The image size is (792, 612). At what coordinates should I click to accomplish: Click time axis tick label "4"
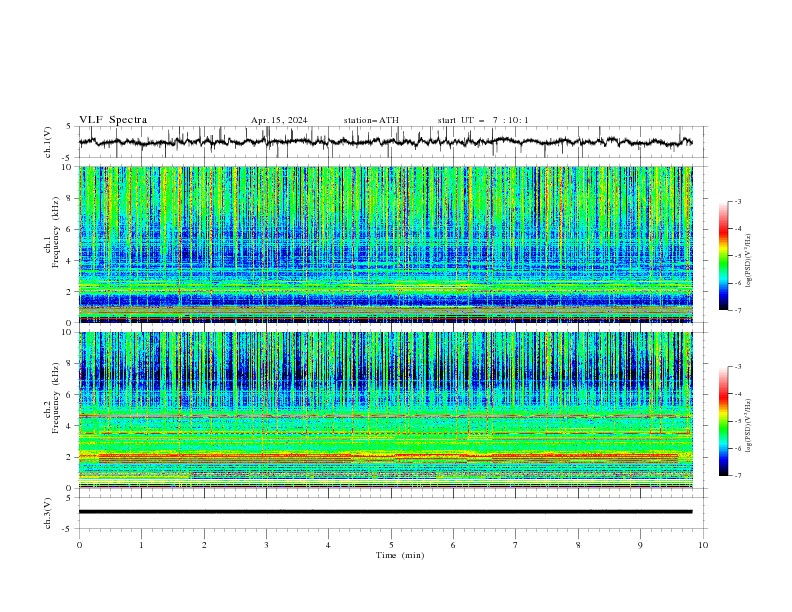point(329,545)
